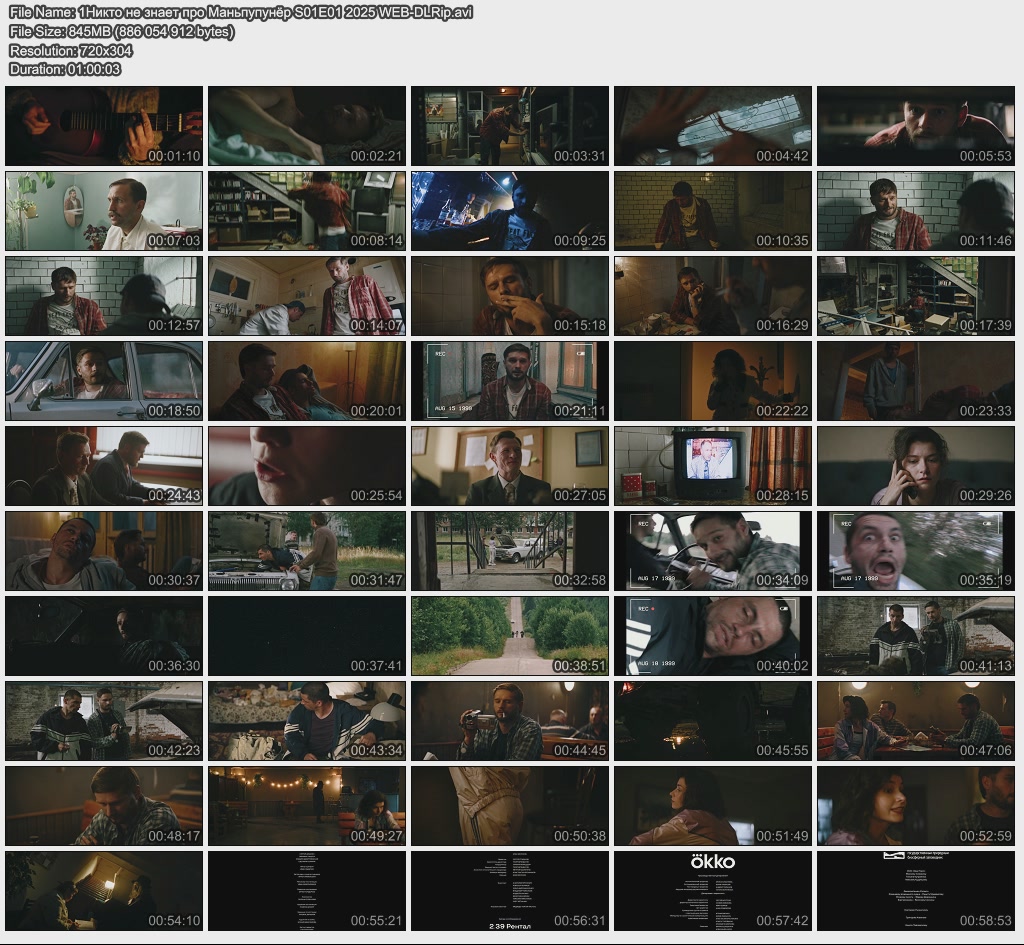Image resolution: width=1024 pixels, height=945 pixels.
Task: Click the woman on phone frame at 00:29:26
Action: [x=915, y=466]
